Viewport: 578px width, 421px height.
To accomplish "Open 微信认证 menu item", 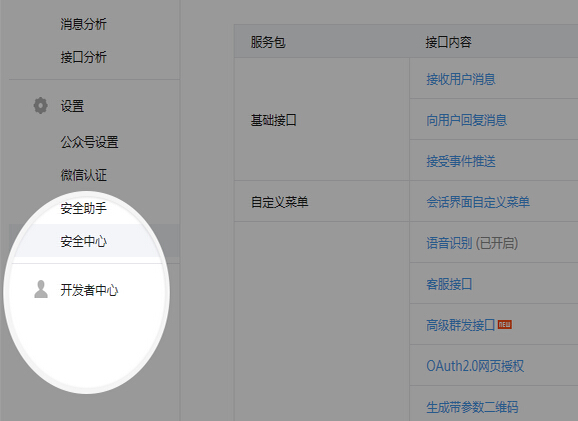I will tap(83, 175).
